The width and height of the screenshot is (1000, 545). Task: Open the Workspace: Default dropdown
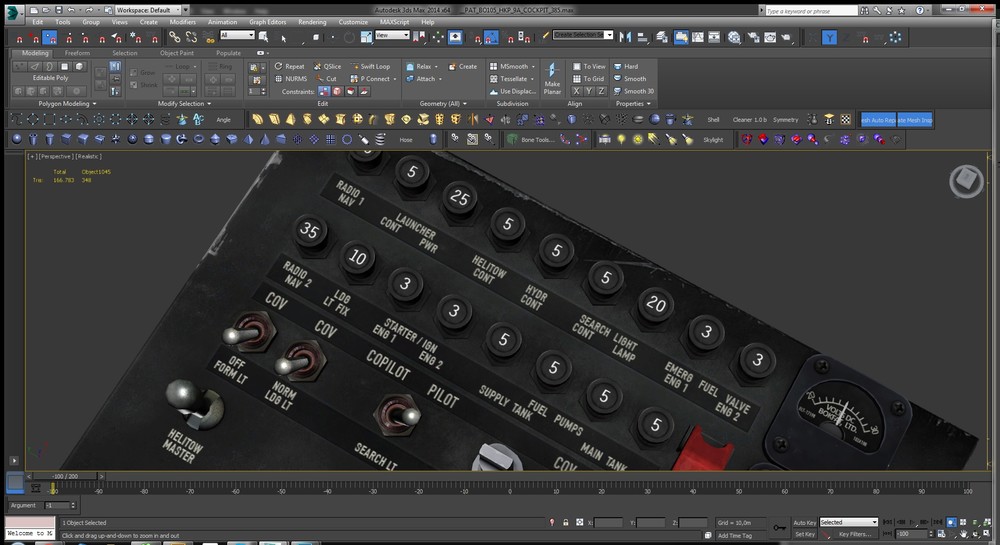pos(147,10)
